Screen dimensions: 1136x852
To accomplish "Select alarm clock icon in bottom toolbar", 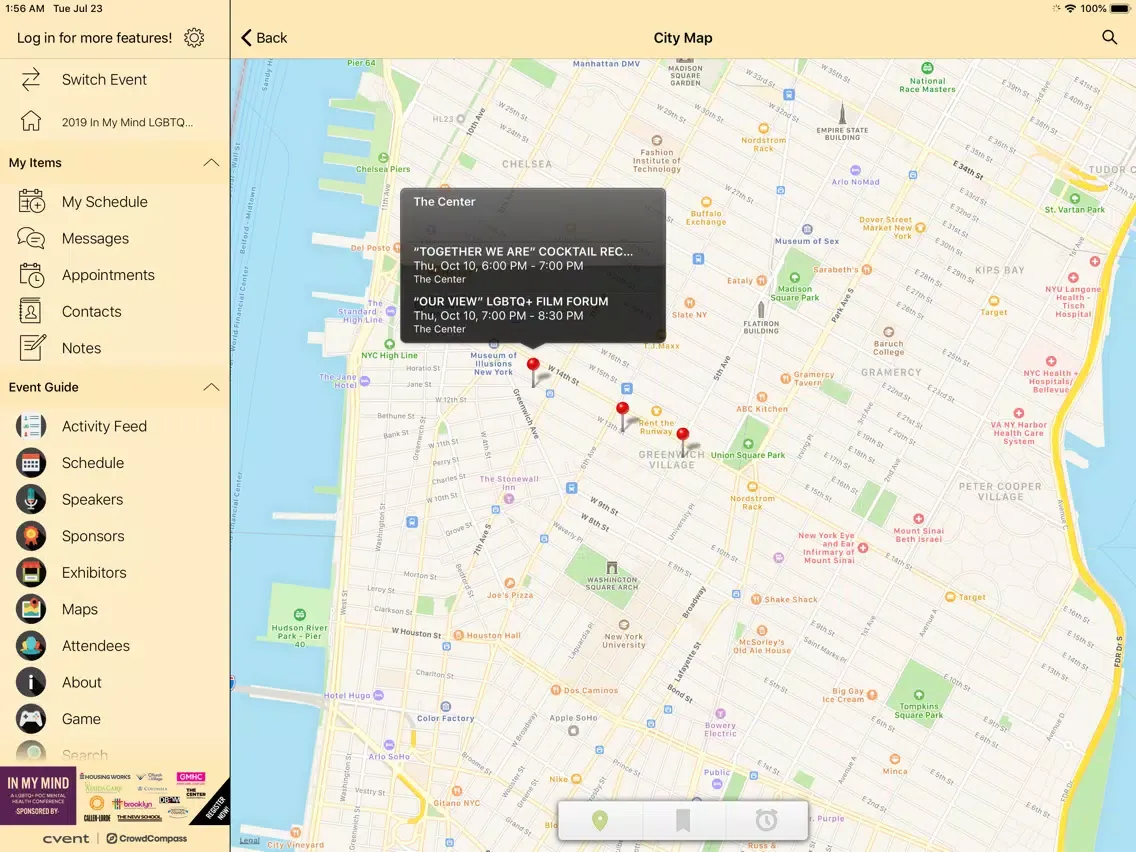I will (x=766, y=820).
